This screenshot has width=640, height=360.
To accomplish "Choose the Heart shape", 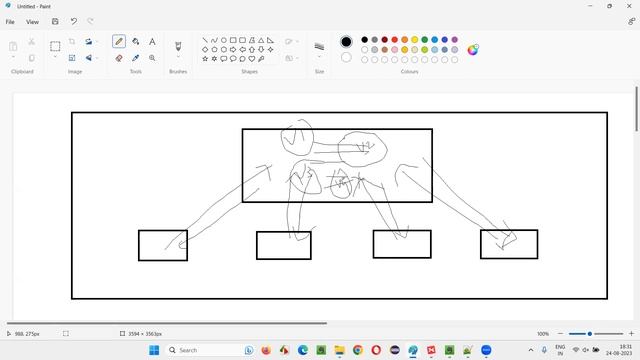I will 252,59.
